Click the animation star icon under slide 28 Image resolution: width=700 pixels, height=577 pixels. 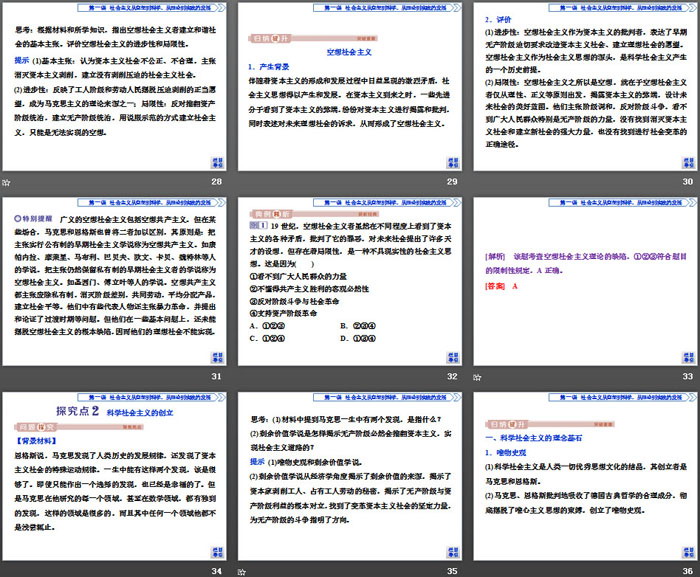tap(6, 181)
